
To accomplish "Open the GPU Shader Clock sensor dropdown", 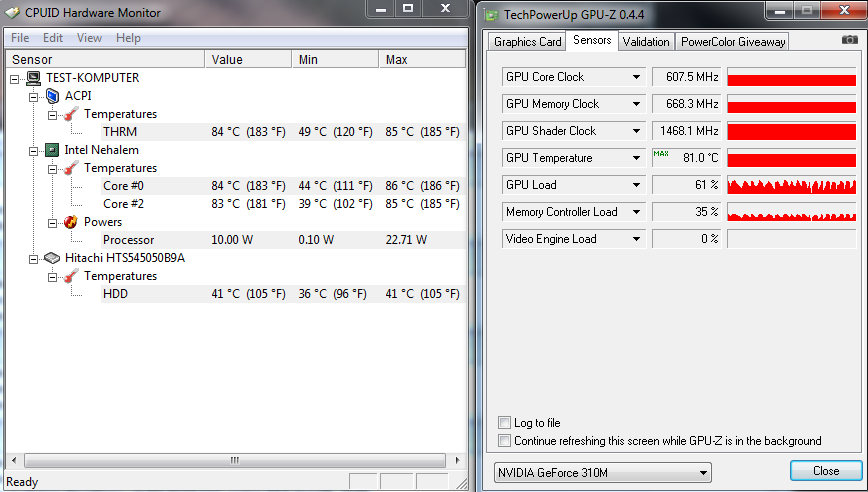I will point(637,131).
